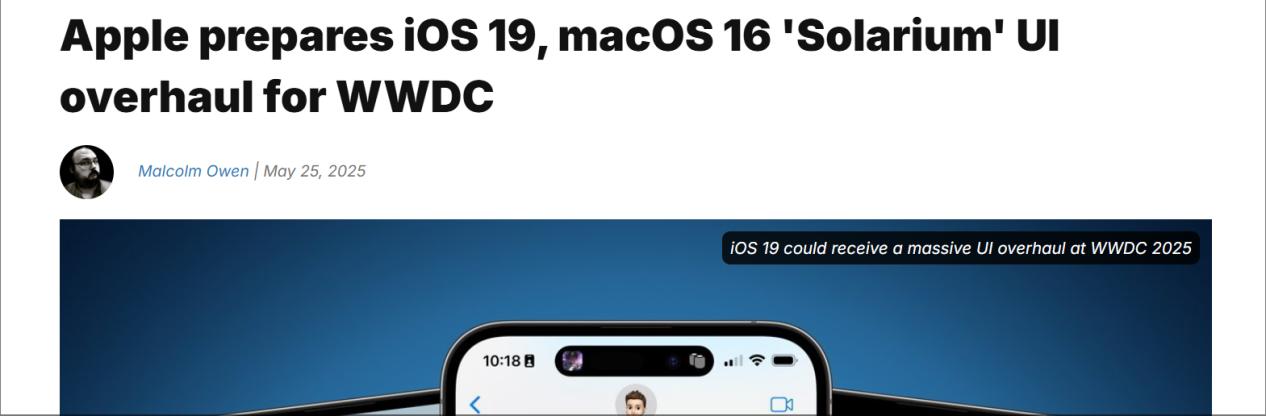Tap the cellular signal bars icon
The height and width of the screenshot is (416, 1266).
click(733, 360)
